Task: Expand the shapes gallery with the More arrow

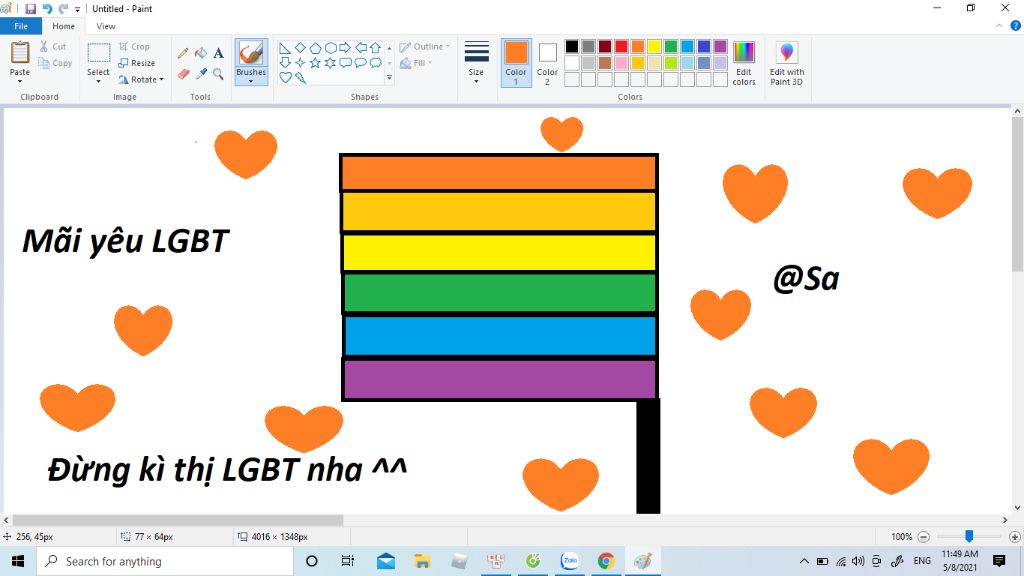Action: coord(389,78)
